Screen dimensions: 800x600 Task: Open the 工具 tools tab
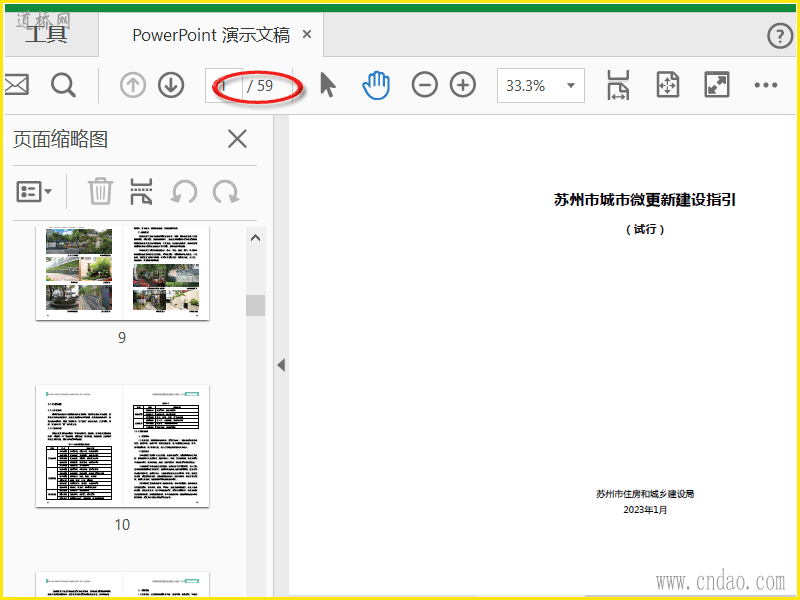(x=46, y=35)
